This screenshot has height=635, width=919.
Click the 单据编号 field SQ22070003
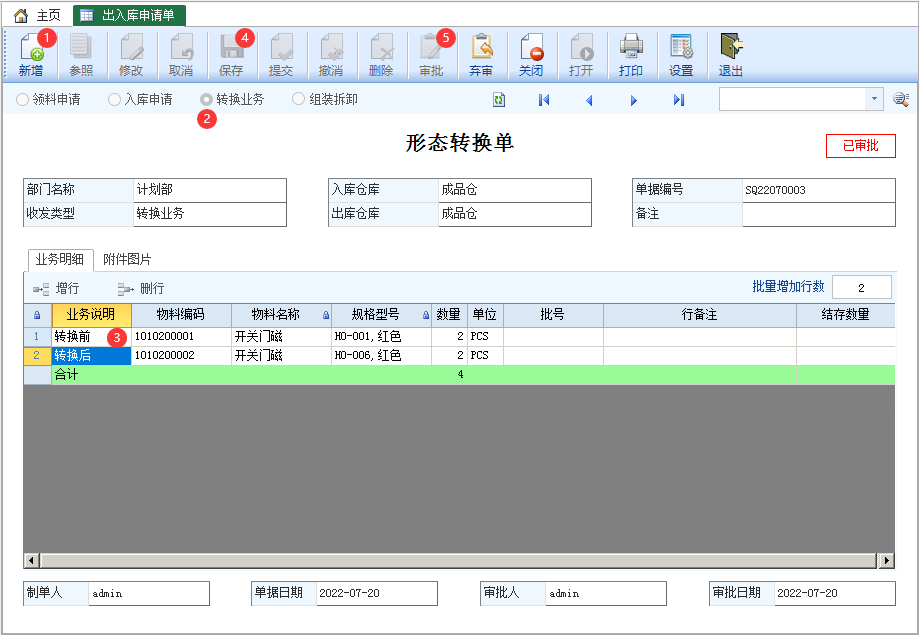pos(819,190)
